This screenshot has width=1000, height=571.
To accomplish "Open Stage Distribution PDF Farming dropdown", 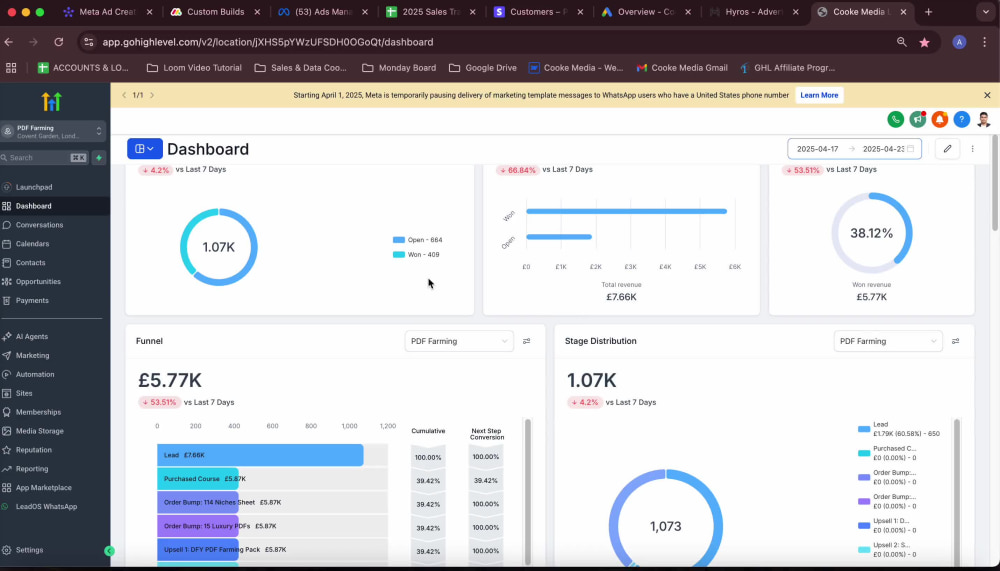I will [888, 341].
